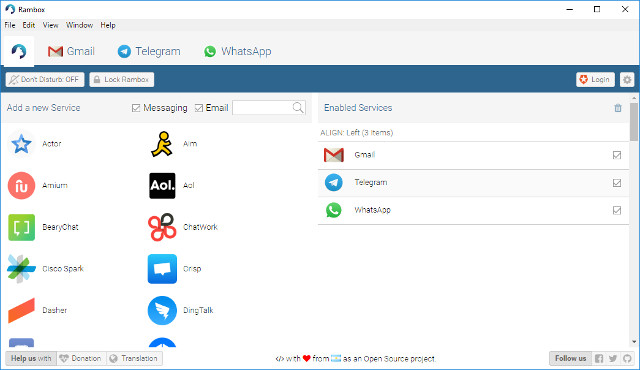This screenshot has width=640, height=370.
Task: Toggle the Messaging filter checkbox
Action: [136, 108]
